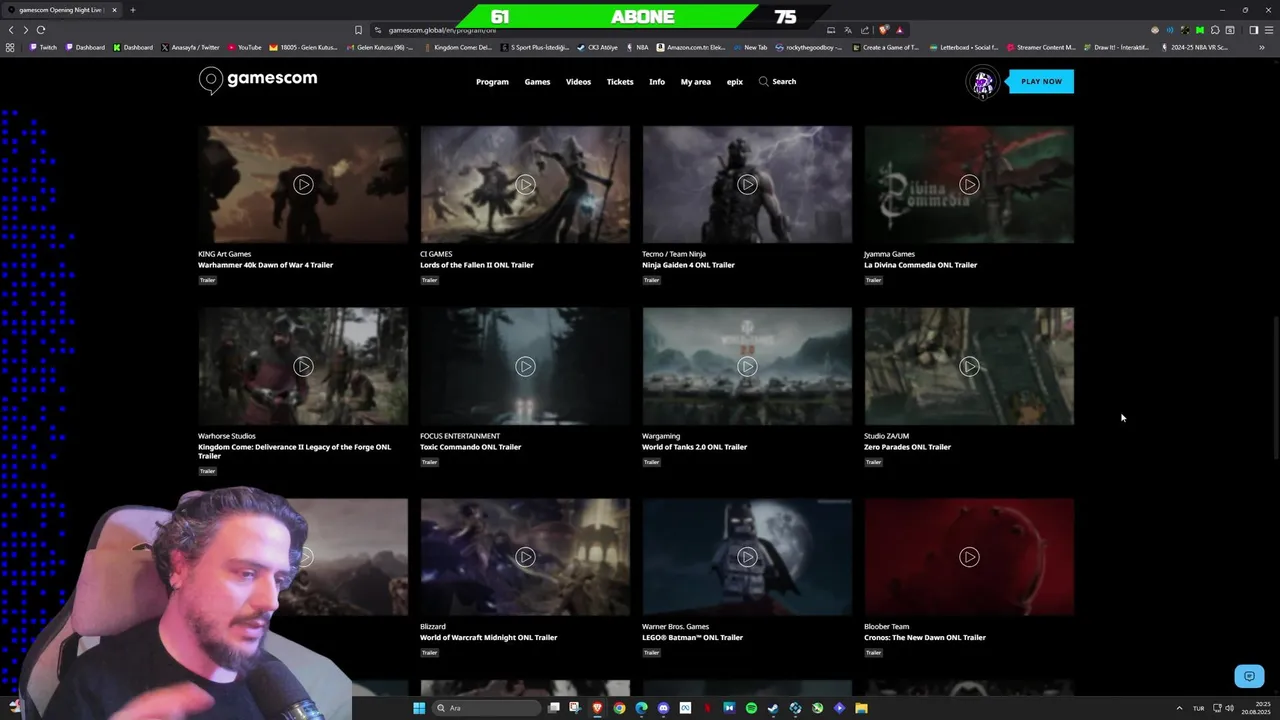Reload the current page
The height and width of the screenshot is (720, 1280).
(x=41, y=30)
